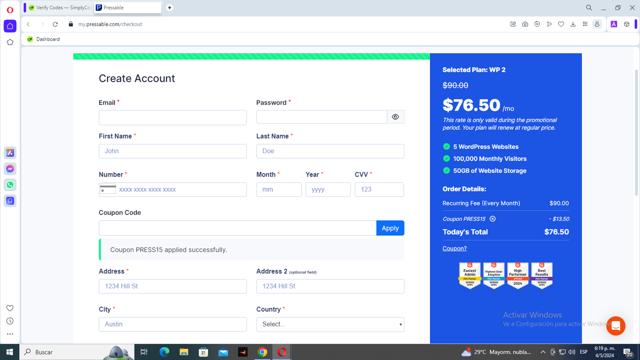Open the pentagon workspace sidebar icon
Screen dimensions: 640x360
10,42
